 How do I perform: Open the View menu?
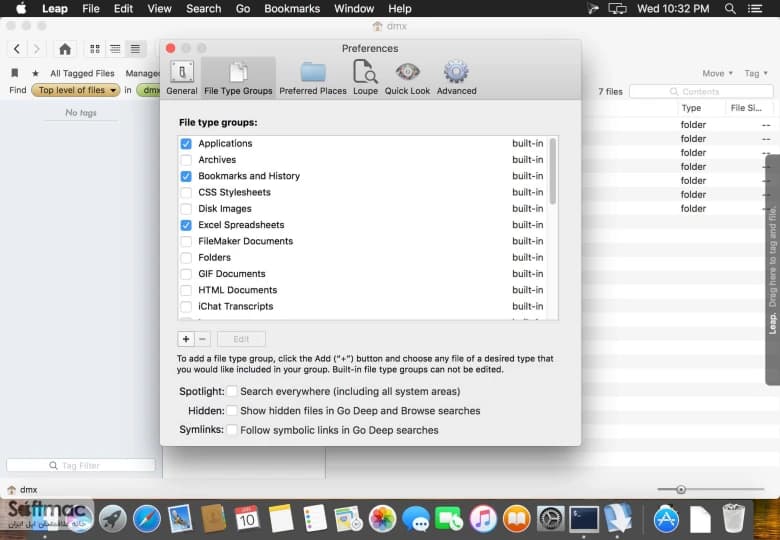[159, 8]
